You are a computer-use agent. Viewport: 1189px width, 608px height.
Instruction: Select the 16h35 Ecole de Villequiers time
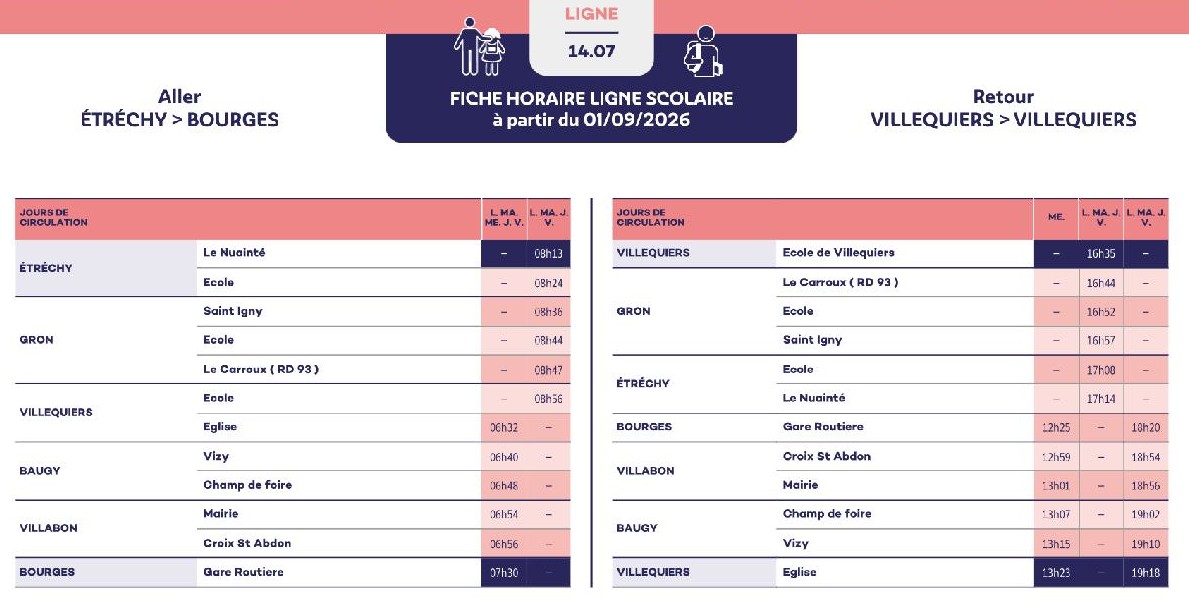coord(1101,254)
